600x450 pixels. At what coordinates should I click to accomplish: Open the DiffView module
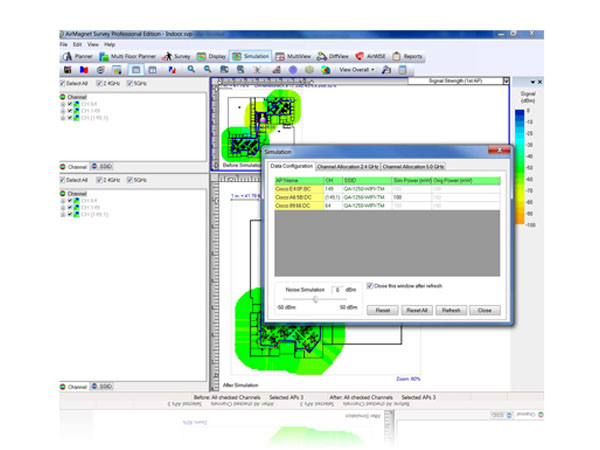click(x=333, y=57)
